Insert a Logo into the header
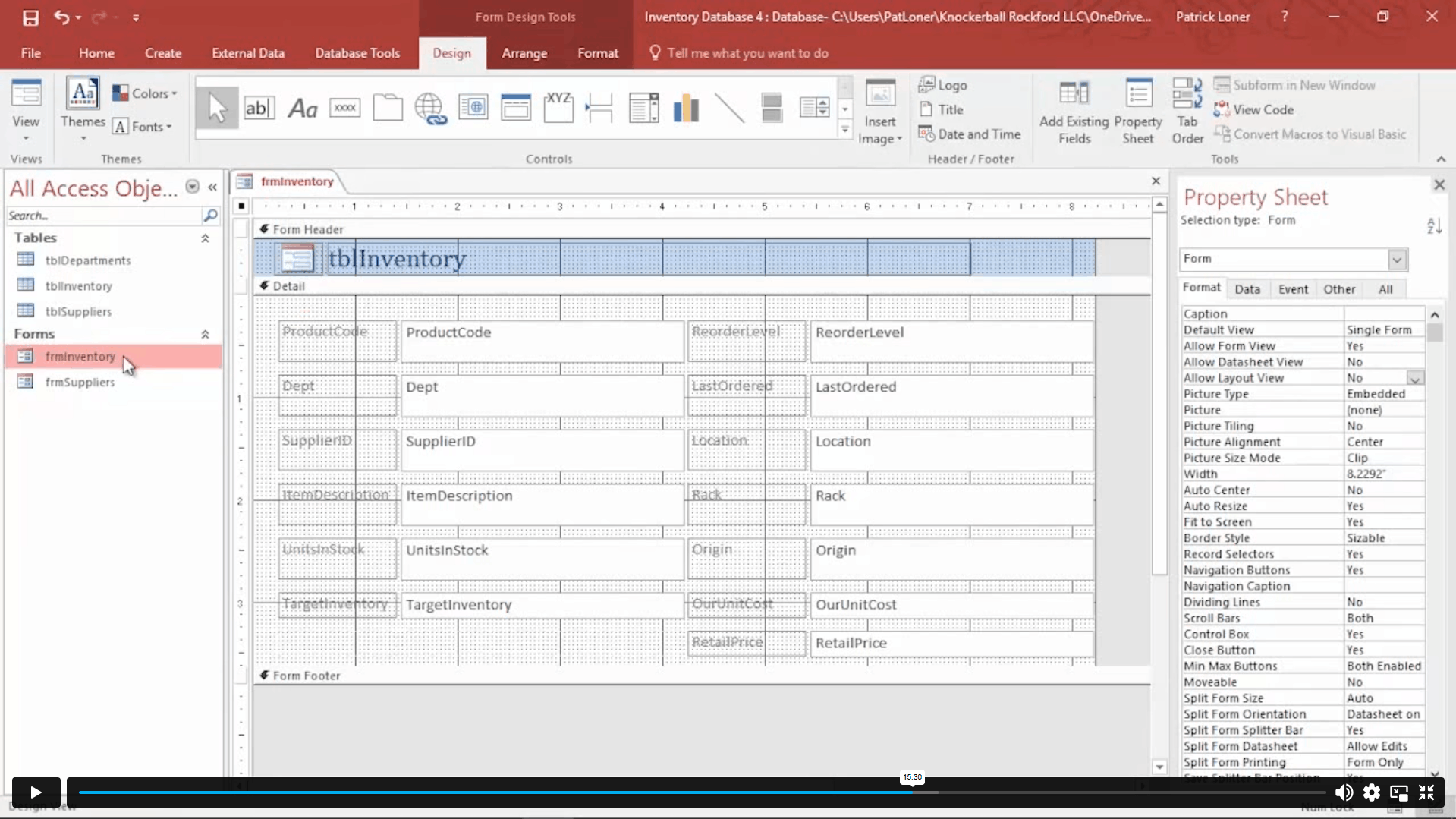This screenshot has height=819, width=1456. [x=943, y=85]
